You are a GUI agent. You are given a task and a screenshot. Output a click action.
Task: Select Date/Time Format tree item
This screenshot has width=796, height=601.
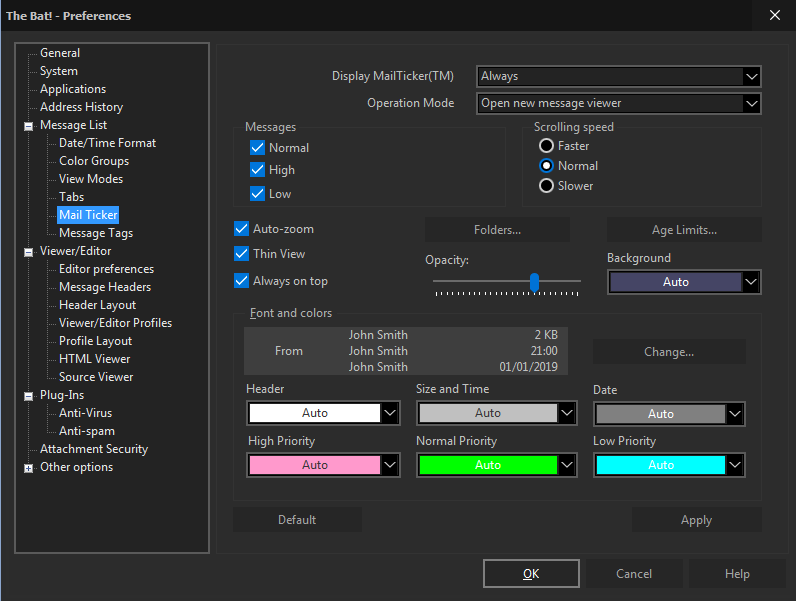click(107, 143)
